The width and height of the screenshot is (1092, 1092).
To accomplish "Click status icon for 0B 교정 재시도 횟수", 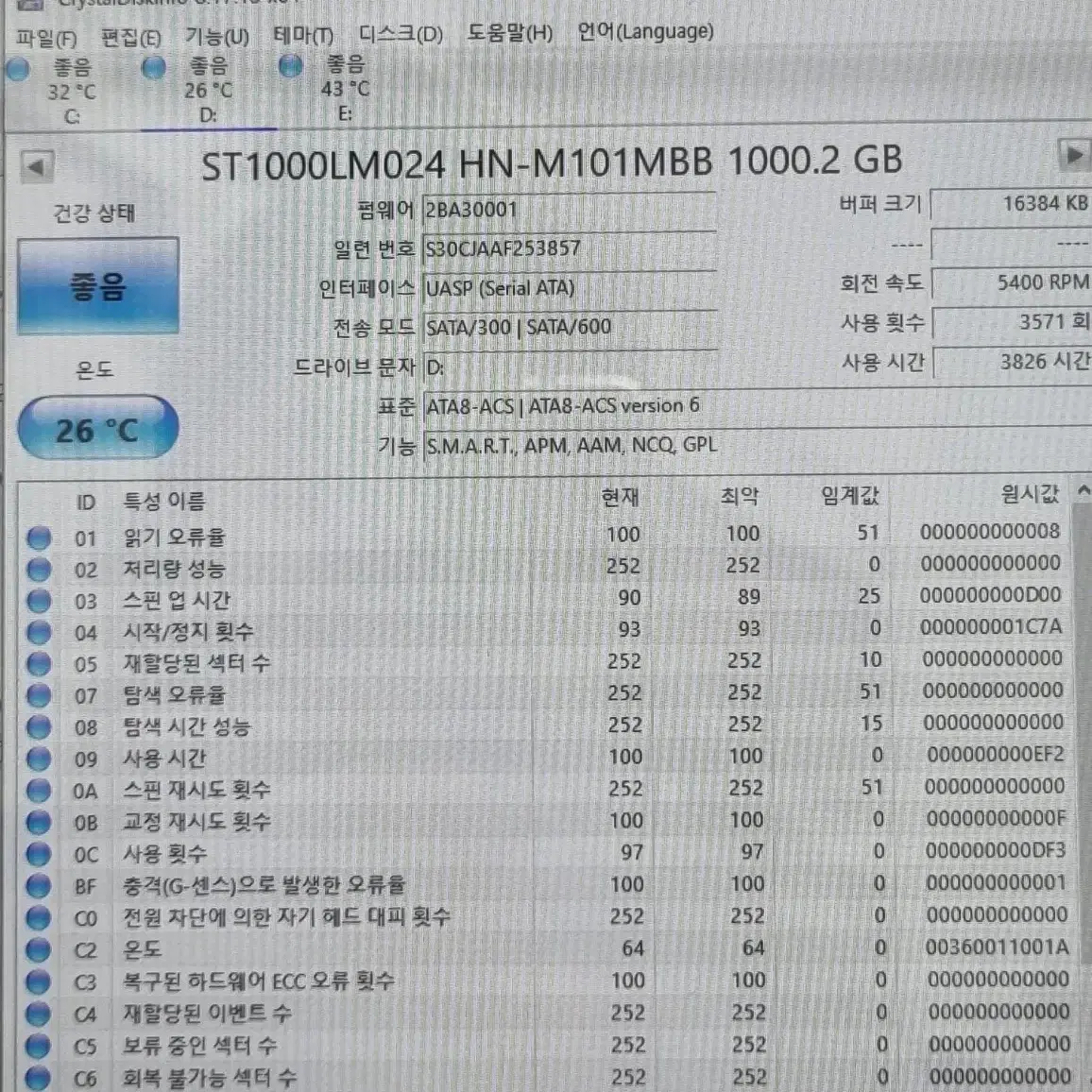I will pyautogui.click(x=39, y=823).
